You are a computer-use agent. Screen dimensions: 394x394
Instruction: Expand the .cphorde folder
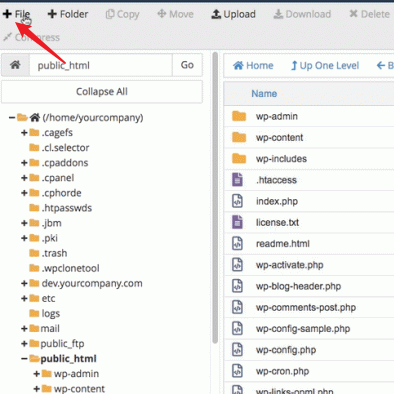[24, 193]
